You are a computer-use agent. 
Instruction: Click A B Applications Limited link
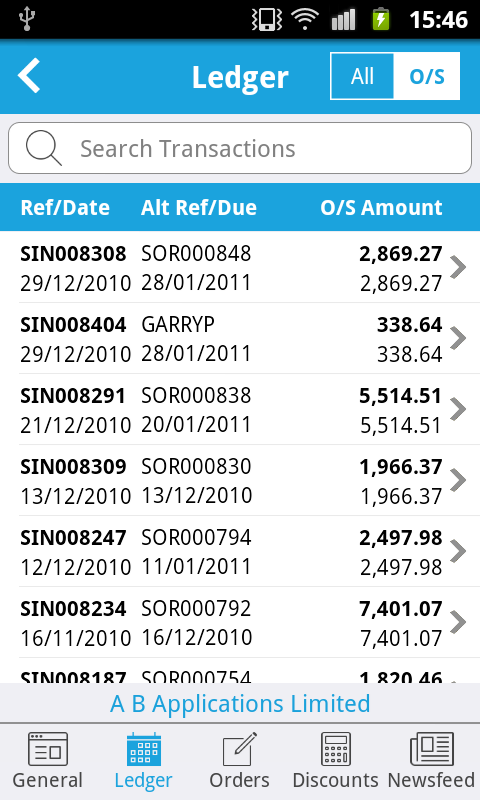point(240,704)
